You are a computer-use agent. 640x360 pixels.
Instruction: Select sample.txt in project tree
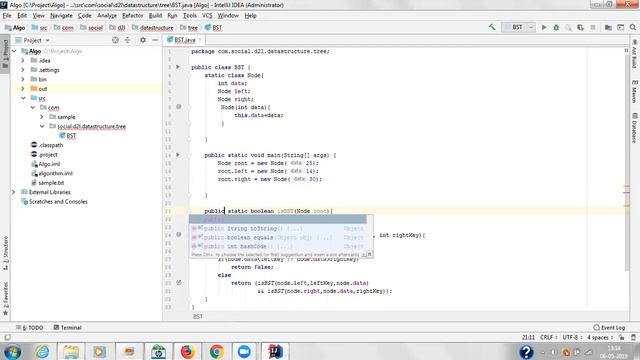pos(47,182)
